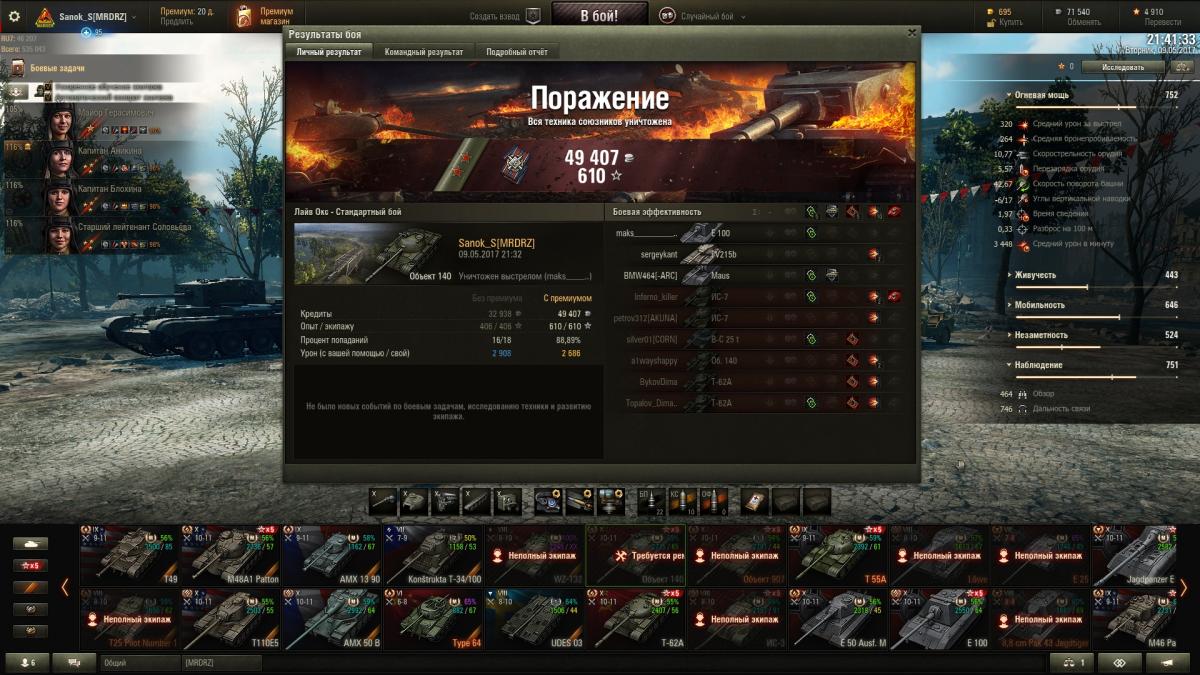Screen dimensions: 1200x675
Task: Click the Огневая мощь progress bar
Action: click(1098, 106)
